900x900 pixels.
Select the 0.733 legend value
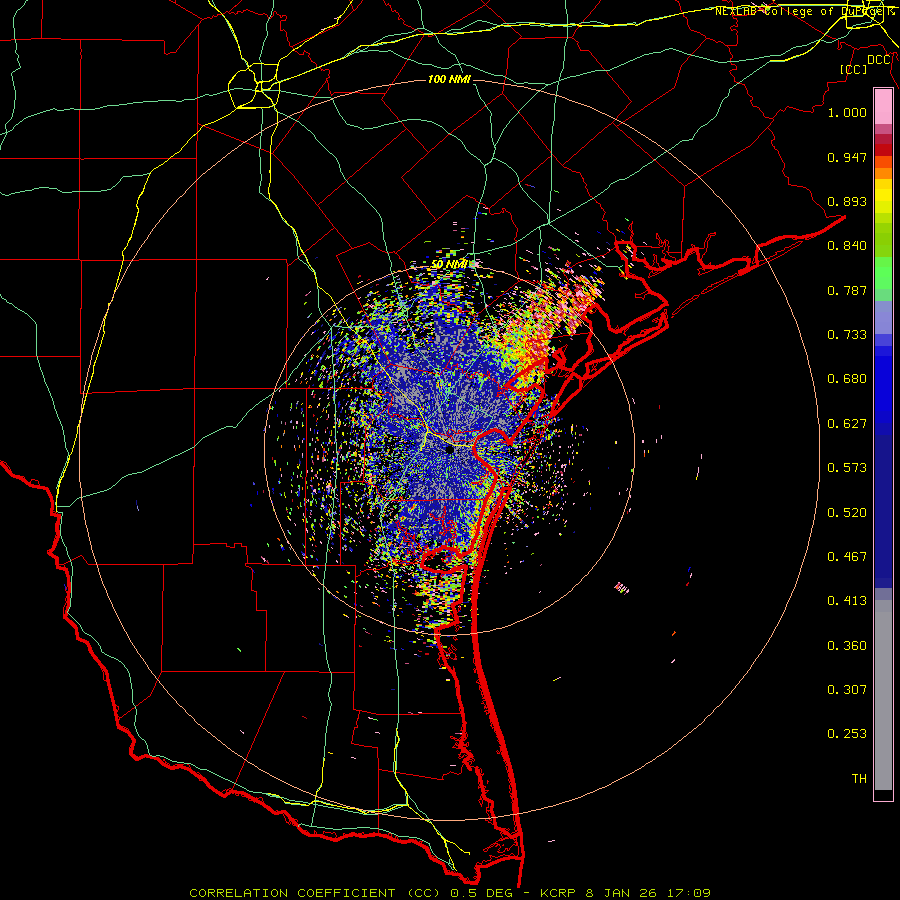pyautogui.click(x=847, y=335)
